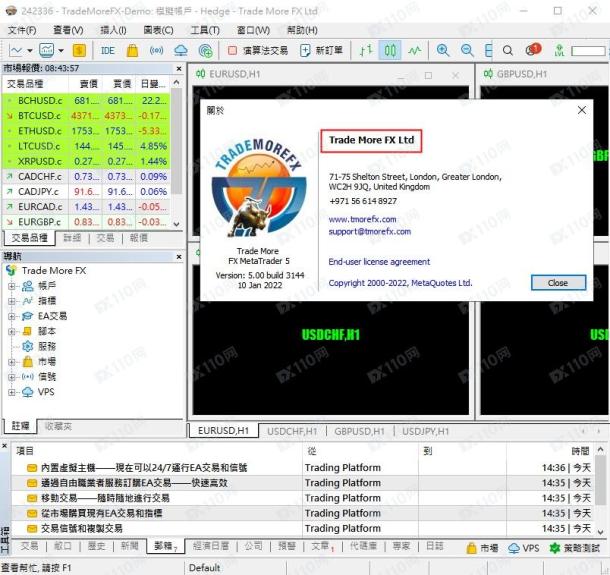
Task: Switch to 詳細 tab in Market Watch
Action: click(x=72, y=238)
